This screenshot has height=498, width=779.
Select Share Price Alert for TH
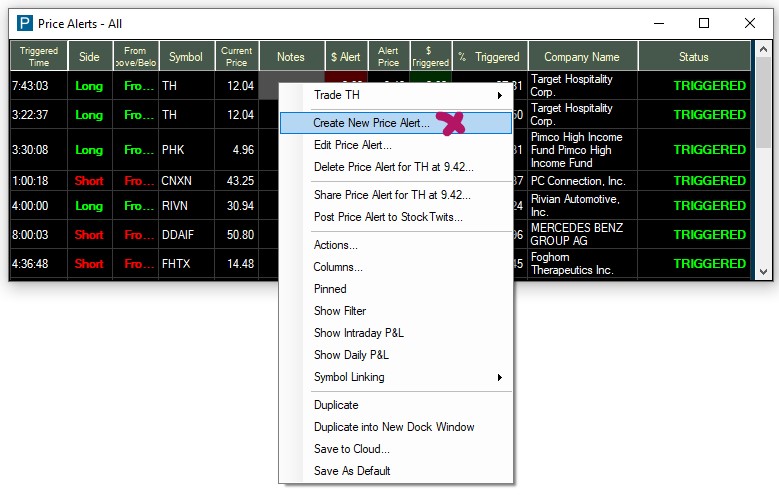(x=391, y=195)
